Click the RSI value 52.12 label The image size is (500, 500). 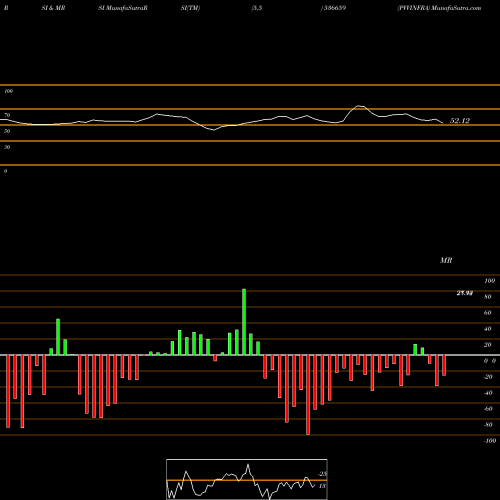460,121
